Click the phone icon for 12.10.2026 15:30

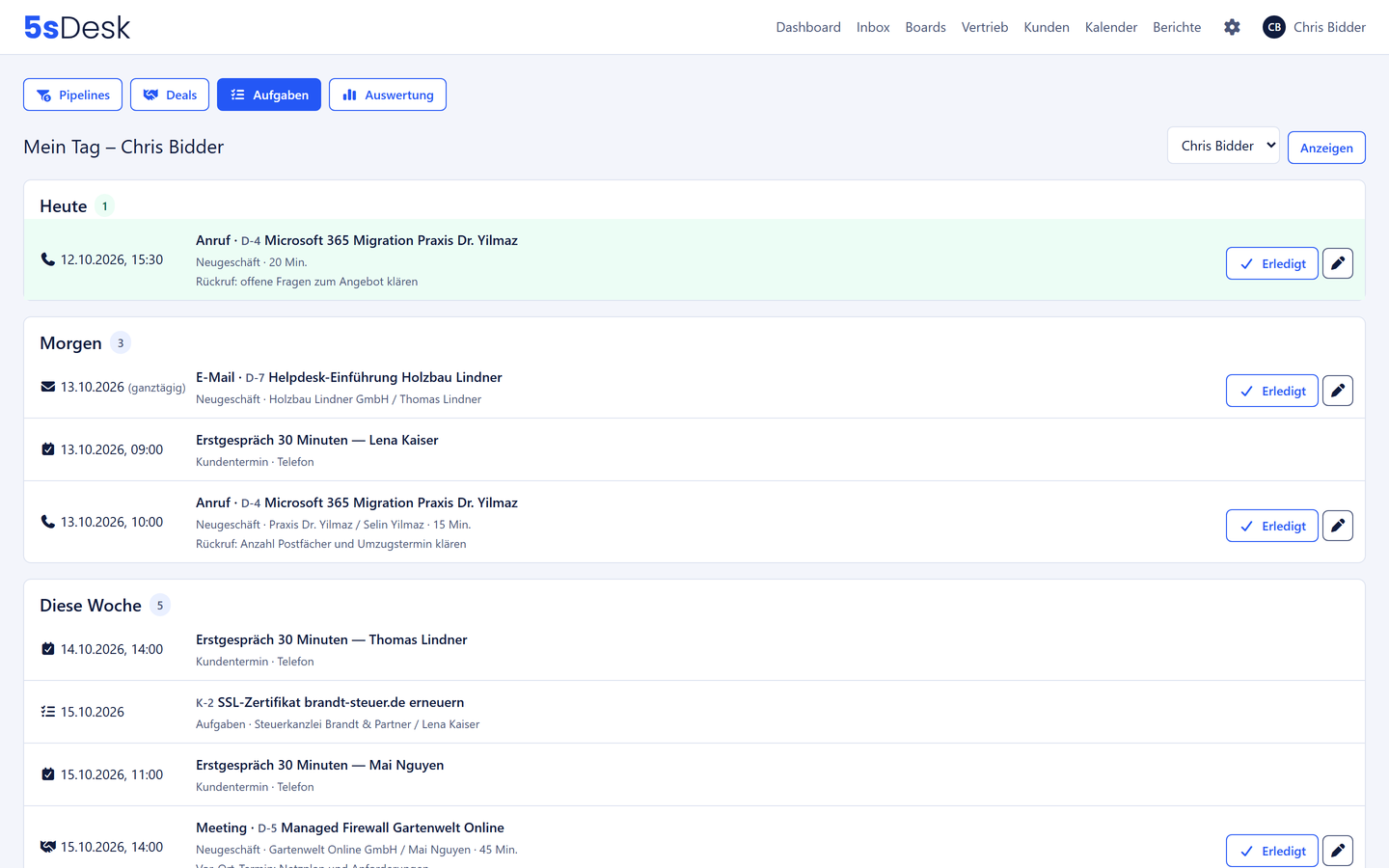[x=47, y=259]
